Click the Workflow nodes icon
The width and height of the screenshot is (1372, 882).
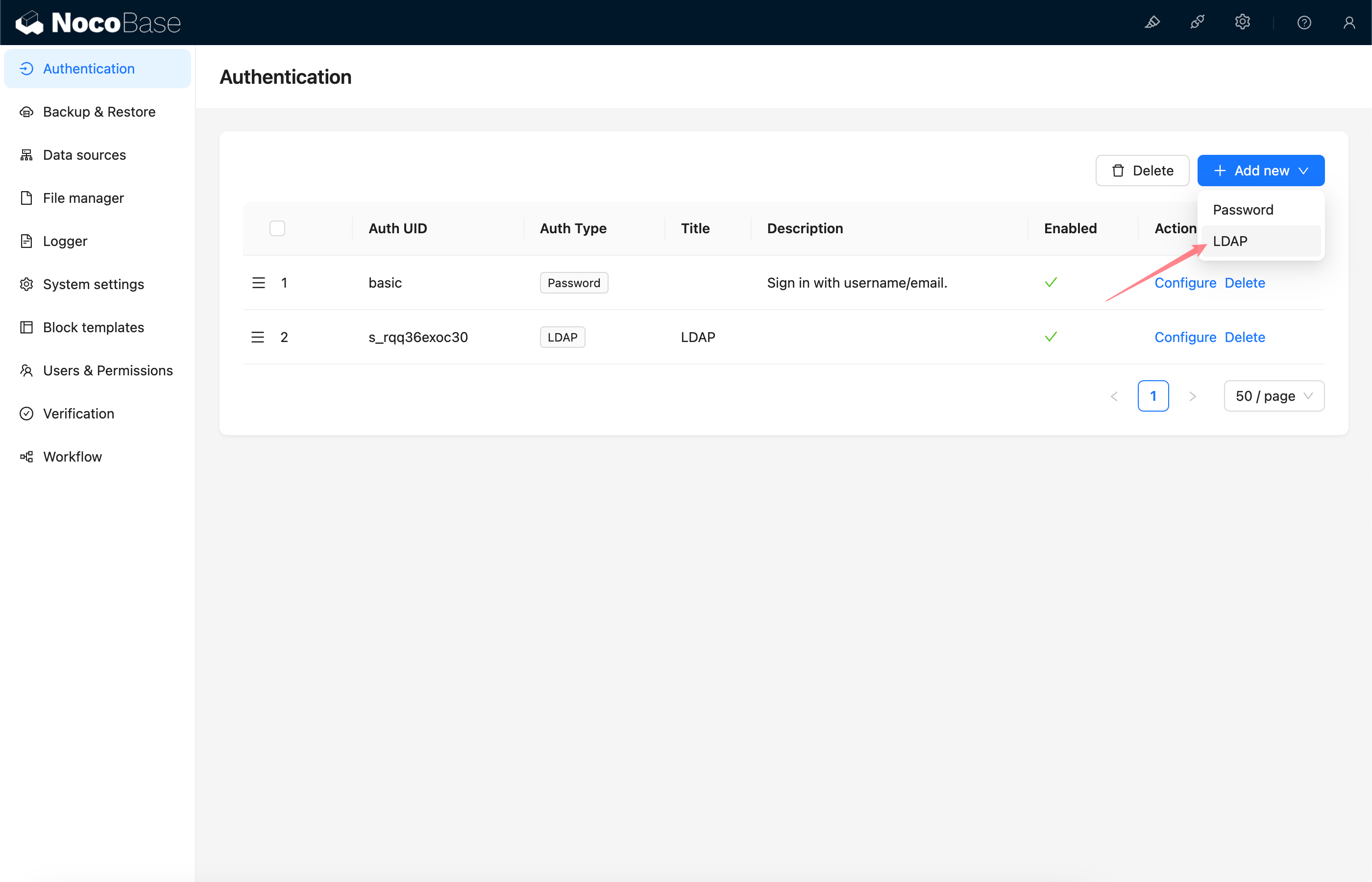[26, 457]
